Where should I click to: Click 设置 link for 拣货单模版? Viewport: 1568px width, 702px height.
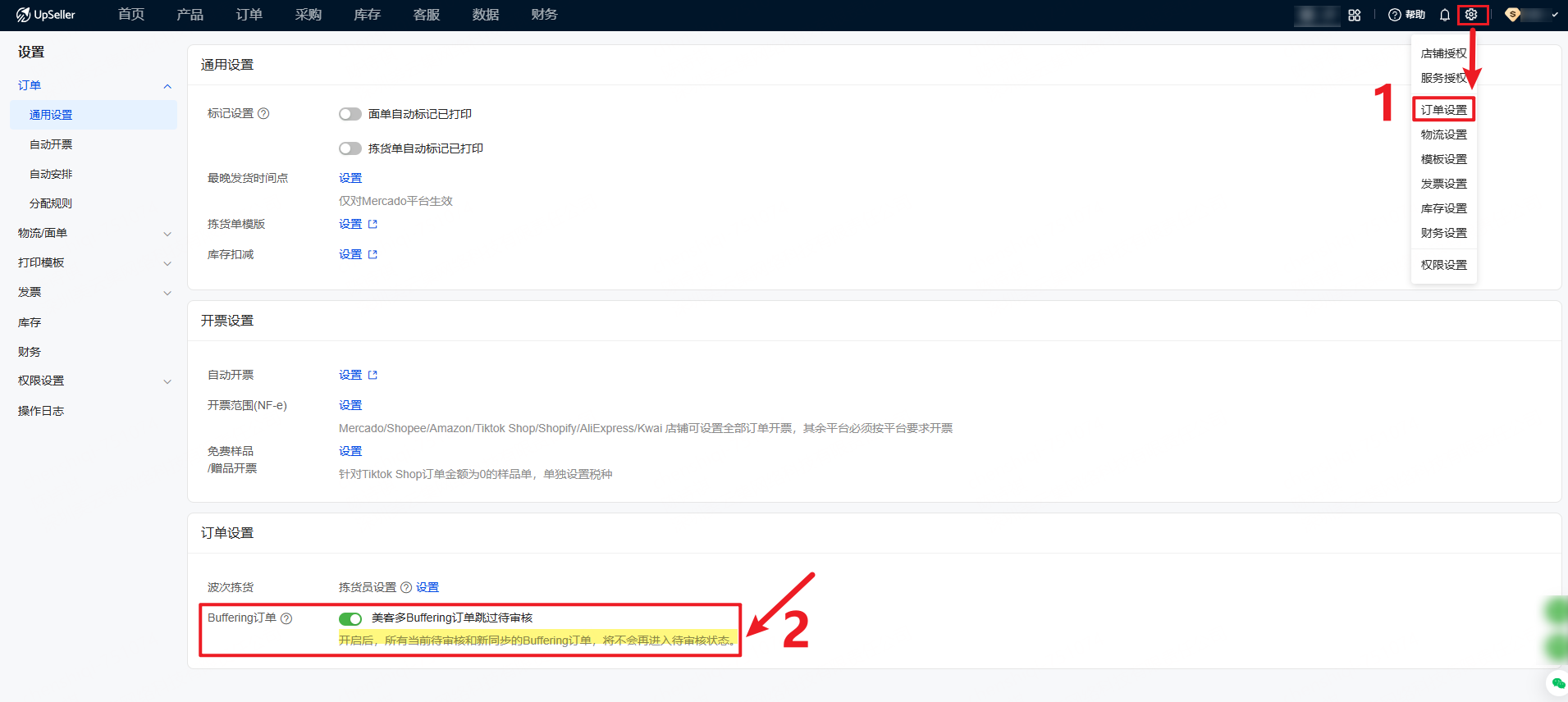[x=350, y=224]
